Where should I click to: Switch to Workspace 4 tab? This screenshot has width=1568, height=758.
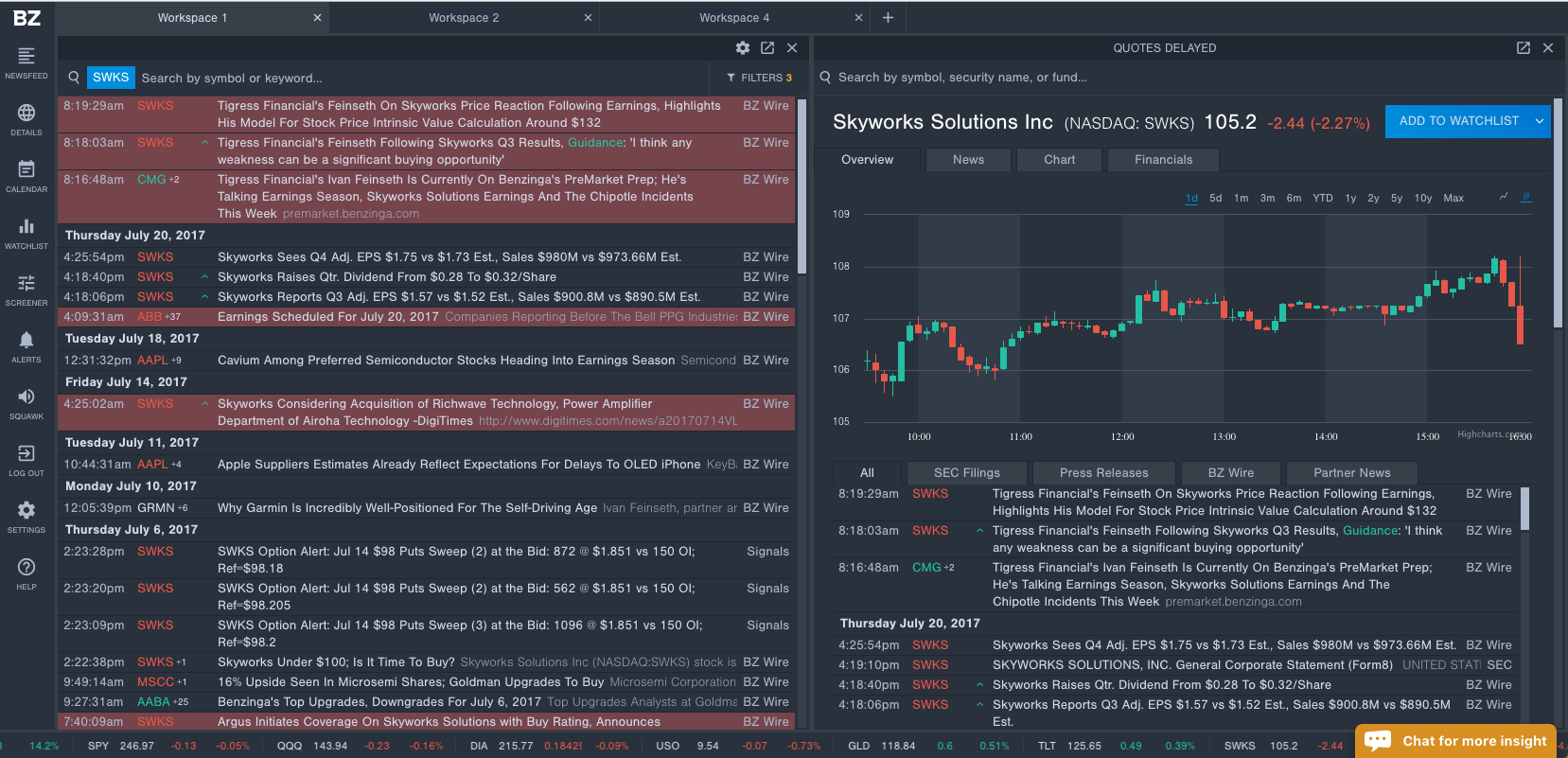pos(734,17)
